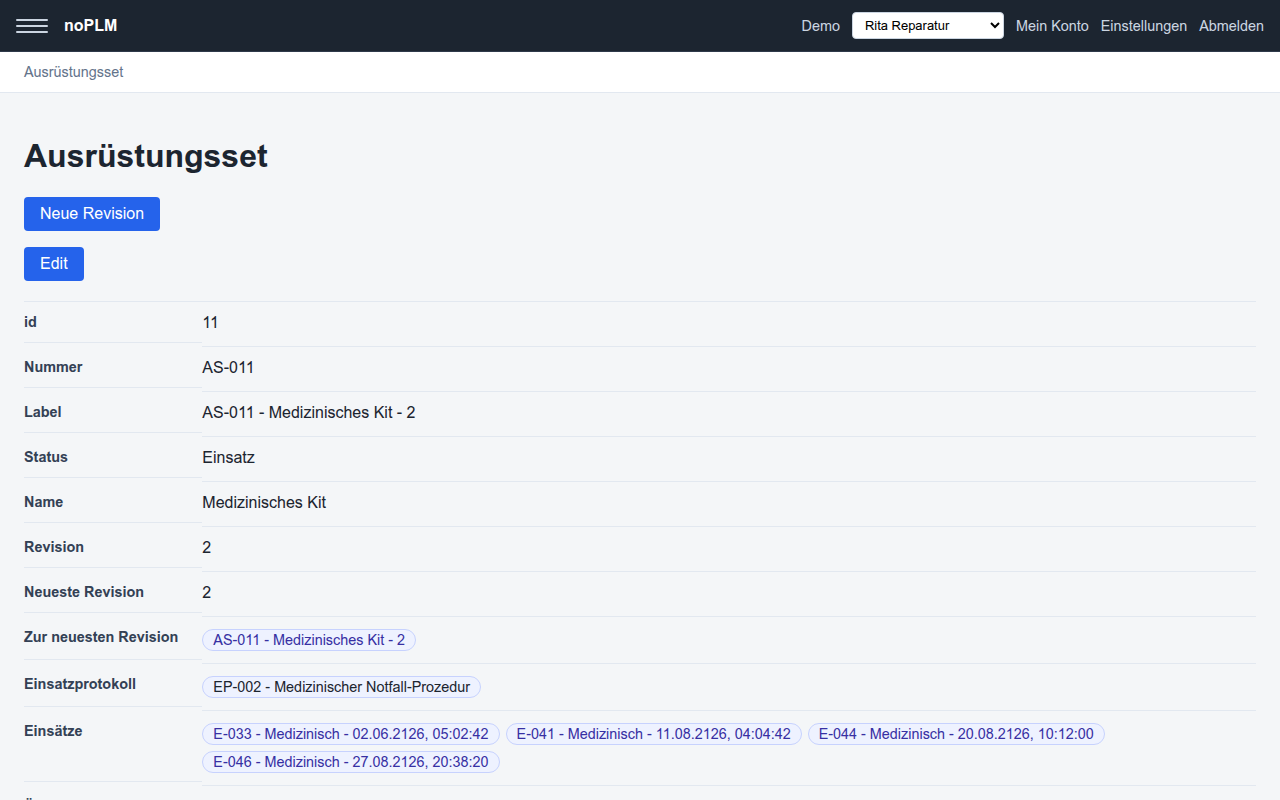Go to Mein Konto
Viewport: 1280px width, 800px height.
point(1052,26)
